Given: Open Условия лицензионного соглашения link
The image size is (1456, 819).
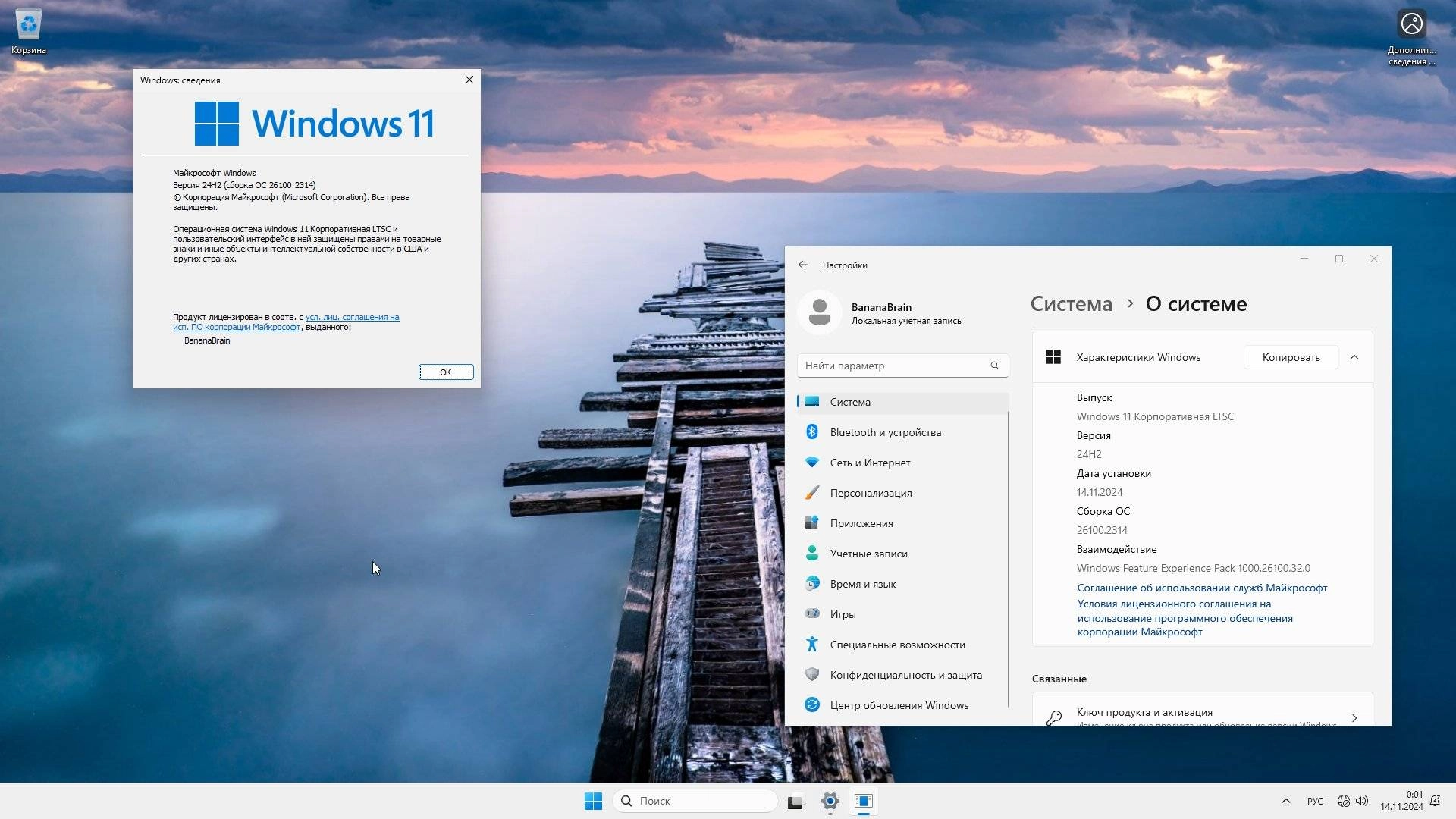Looking at the screenshot, I should click(x=1185, y=618).
